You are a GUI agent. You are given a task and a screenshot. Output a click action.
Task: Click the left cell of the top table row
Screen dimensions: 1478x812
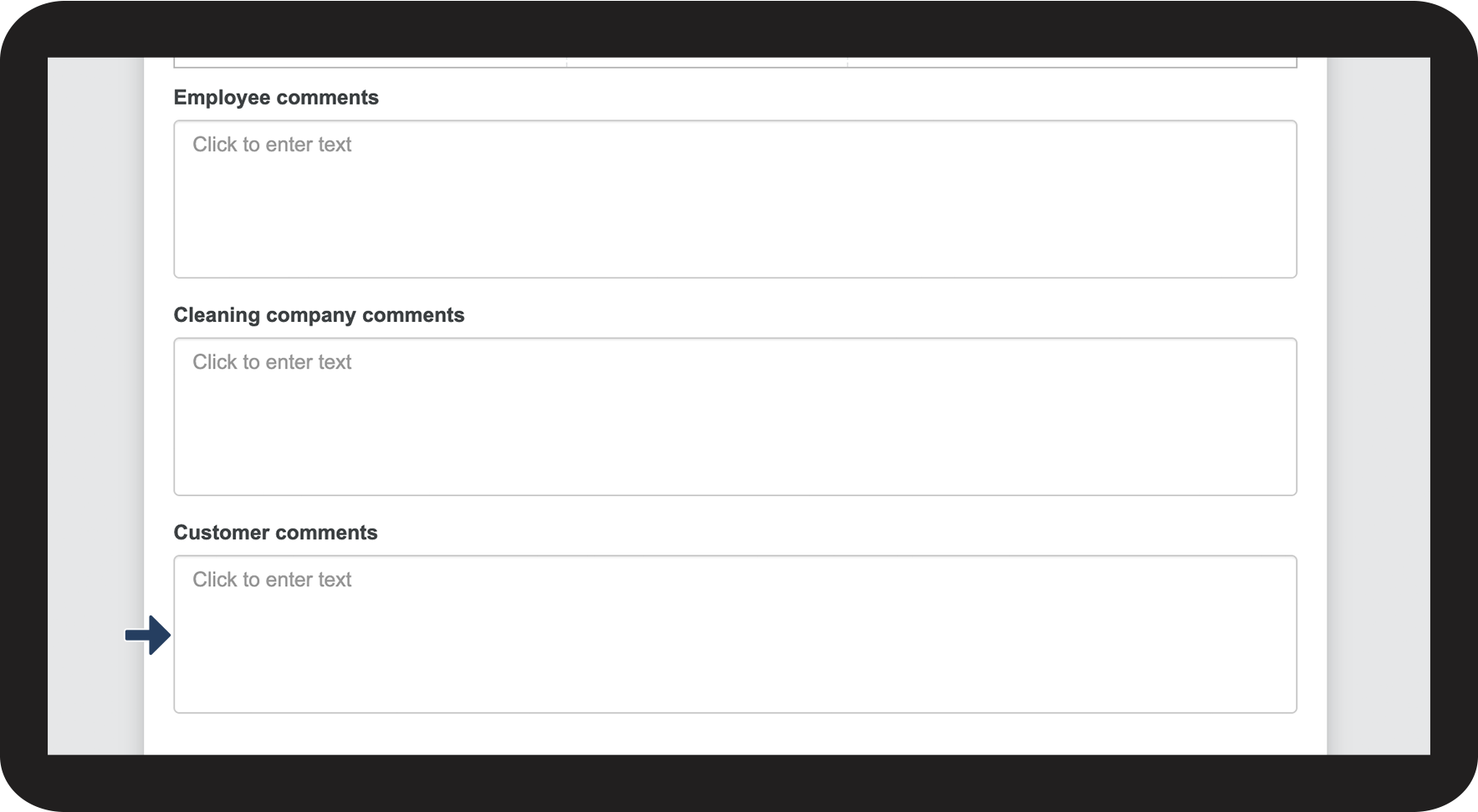[x=370, y=61]
